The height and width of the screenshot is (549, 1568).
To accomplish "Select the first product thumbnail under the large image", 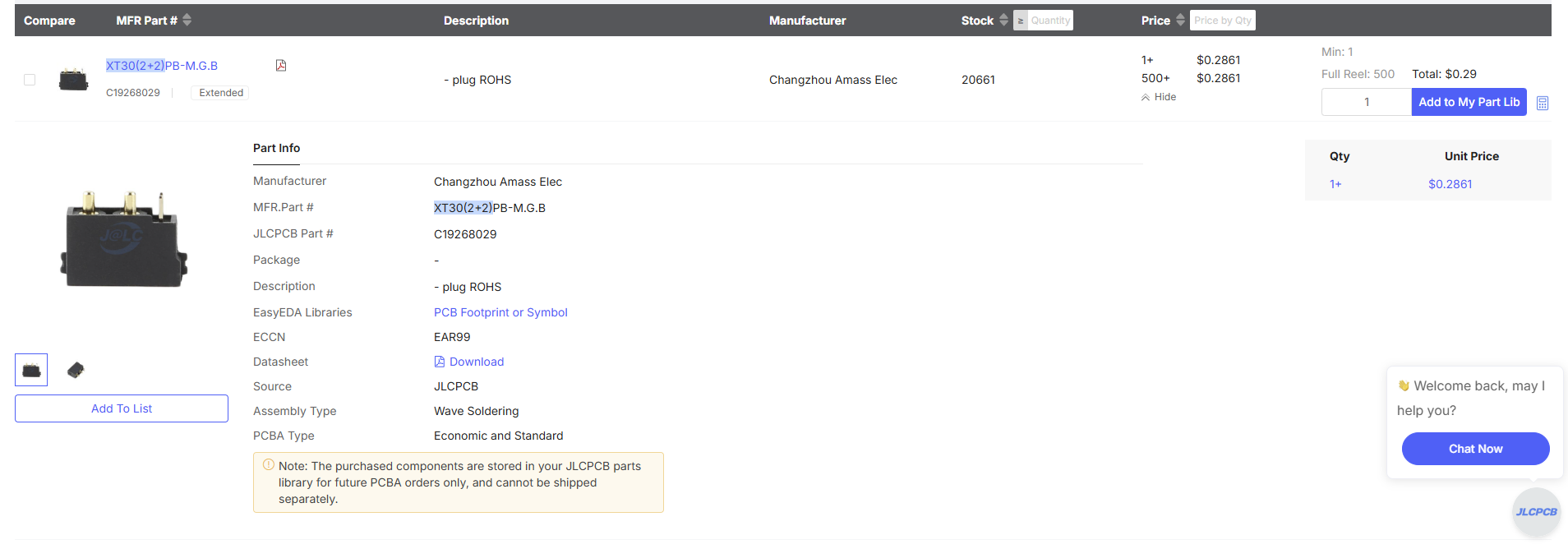I will (x=31, y=370).
